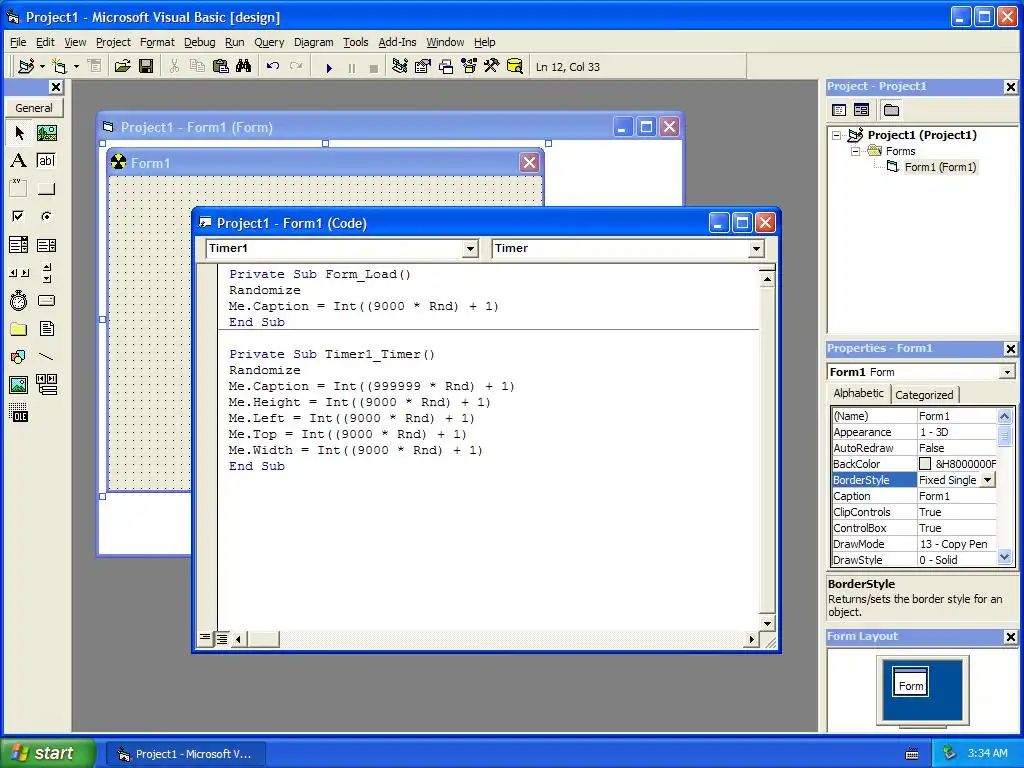
Task: Open the arrow beside the Add Form icon
Action: tap(76, 67)
